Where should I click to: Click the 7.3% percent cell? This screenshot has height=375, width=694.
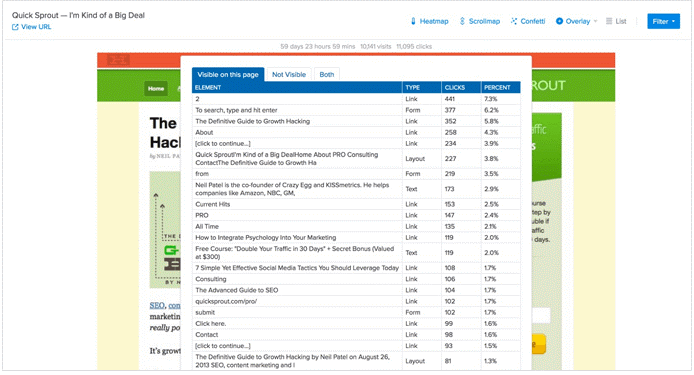501,99
